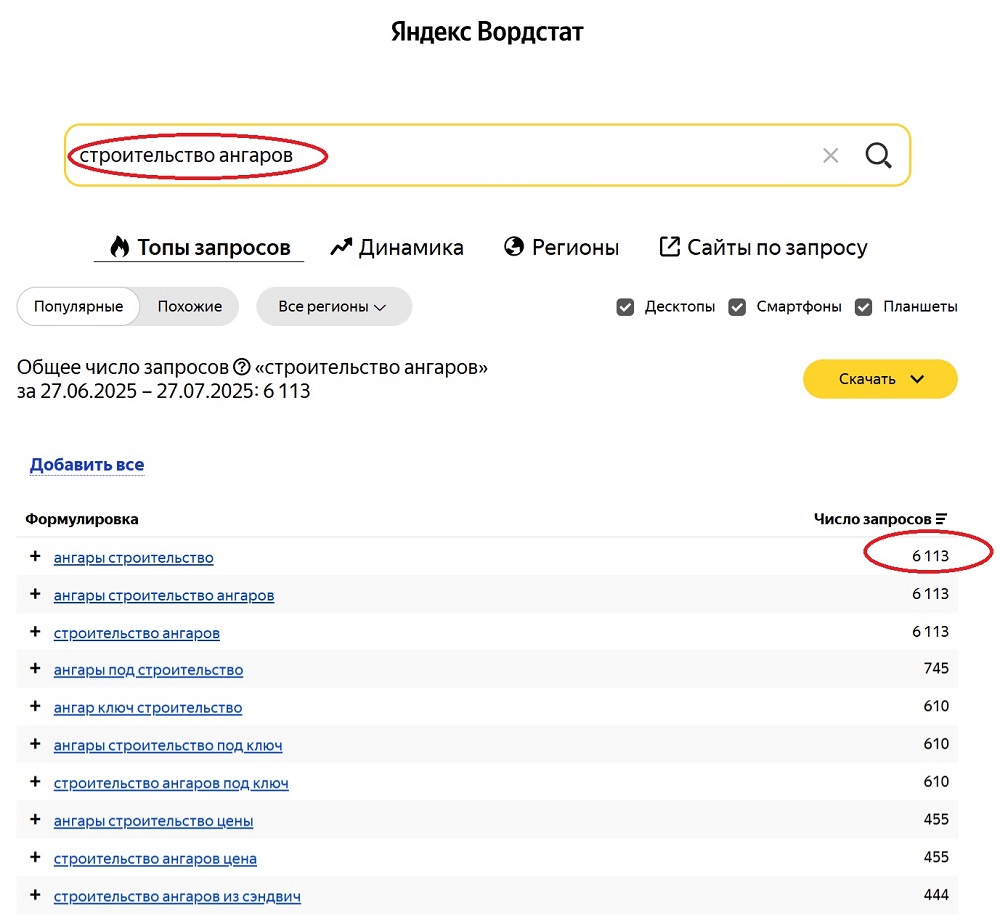Image resolution: width=1000 pixels, height=920 pixels.
Task: Add 'ангары строительство ангаров' via plus icon
Action: coord(35,594)
